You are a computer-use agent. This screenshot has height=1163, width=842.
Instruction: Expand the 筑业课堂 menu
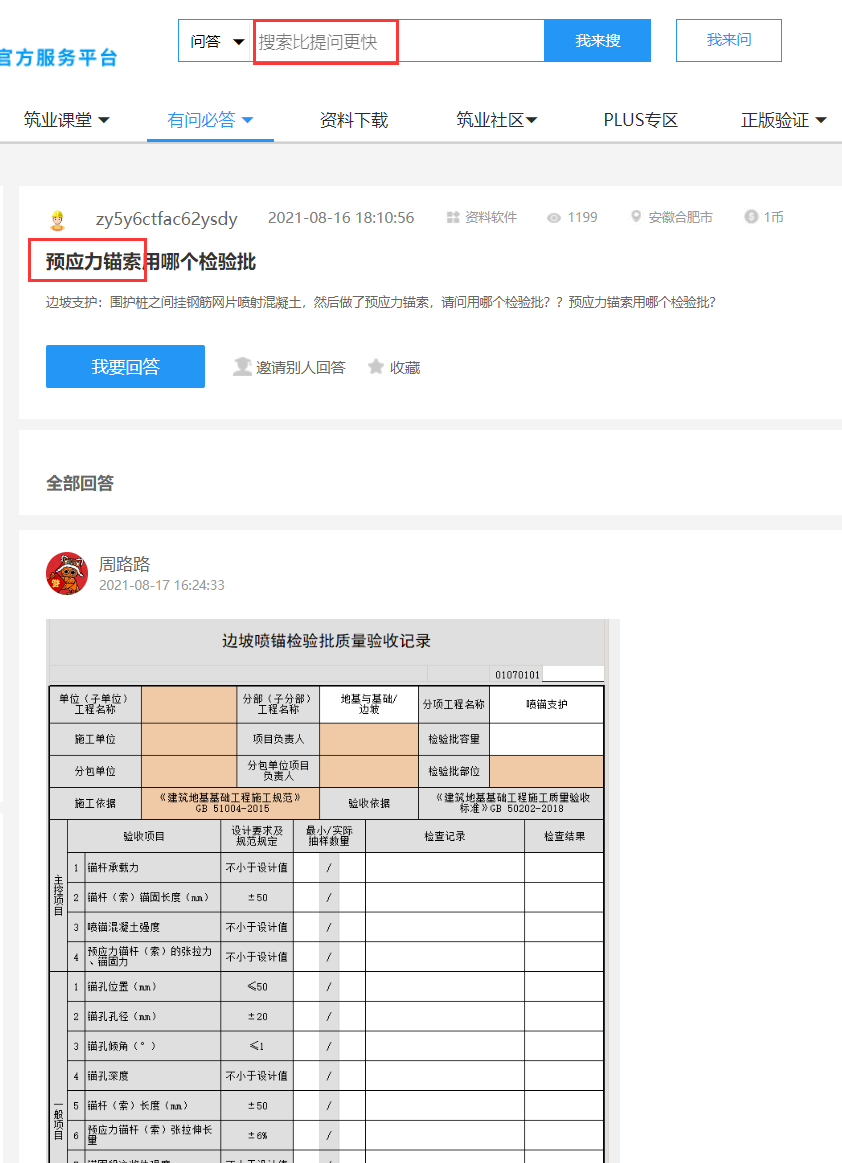66,120
